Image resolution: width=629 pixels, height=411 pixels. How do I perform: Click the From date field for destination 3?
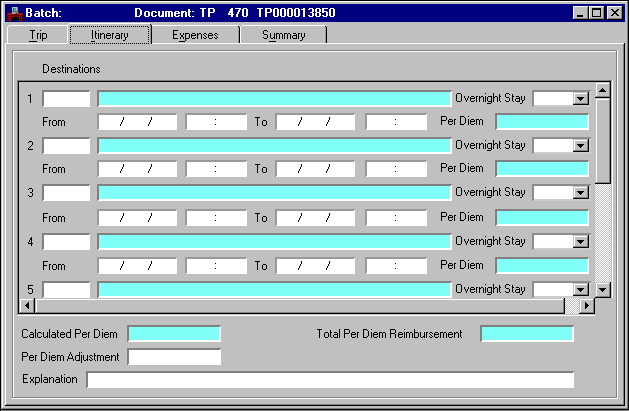(137, 218)
